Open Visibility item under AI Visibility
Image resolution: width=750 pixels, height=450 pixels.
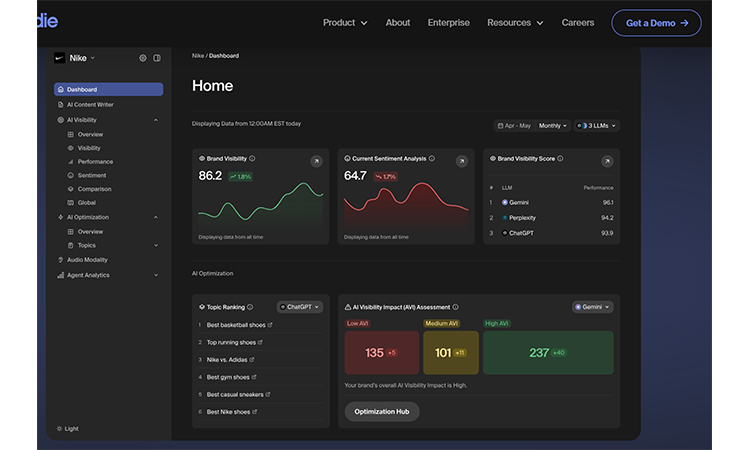89,148
